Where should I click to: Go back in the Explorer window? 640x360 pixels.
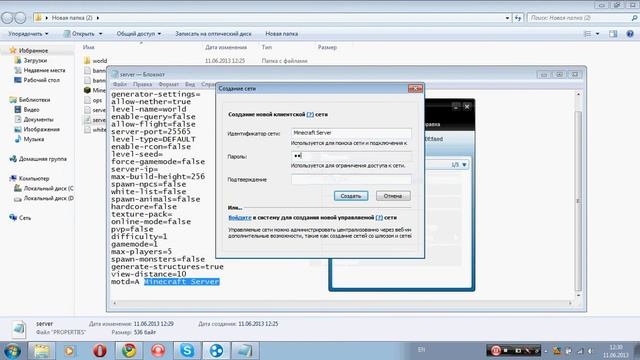tap(7, 18)
